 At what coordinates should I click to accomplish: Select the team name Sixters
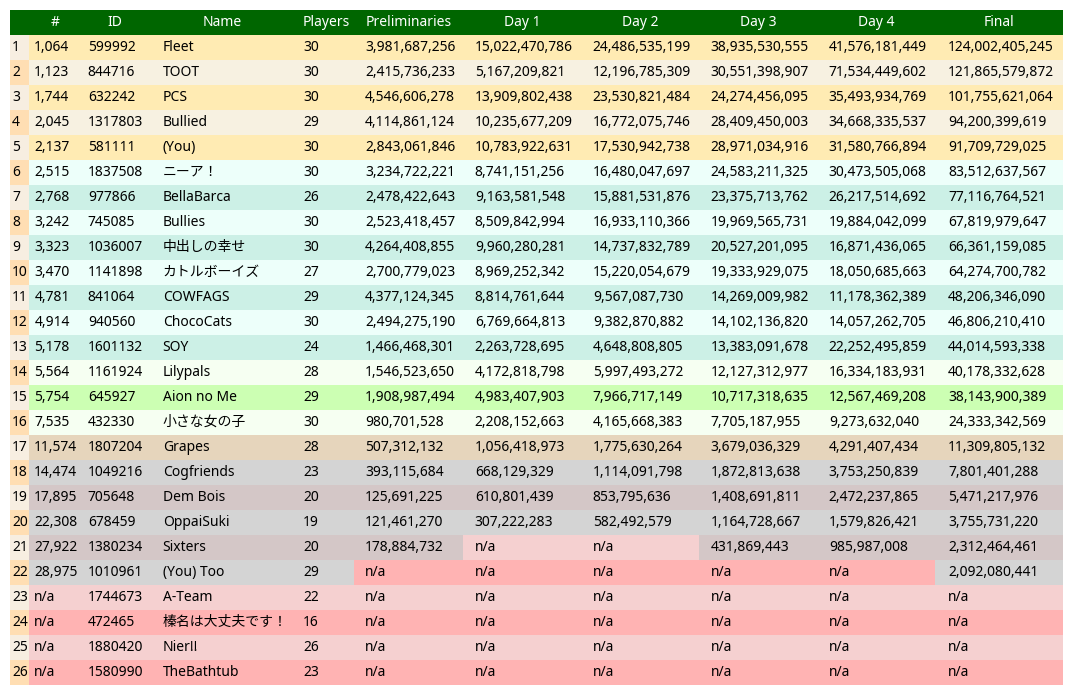(x=185, y=547)
